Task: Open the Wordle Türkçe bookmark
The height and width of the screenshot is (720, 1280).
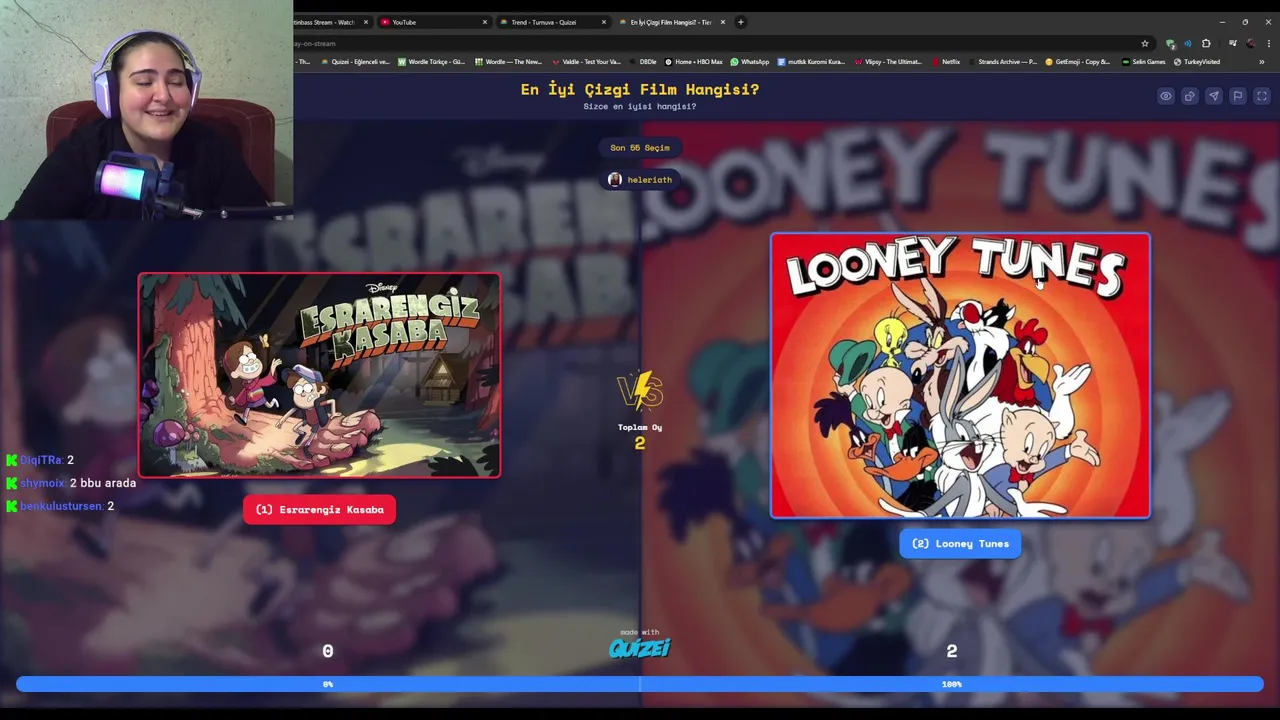Action: 431,62
